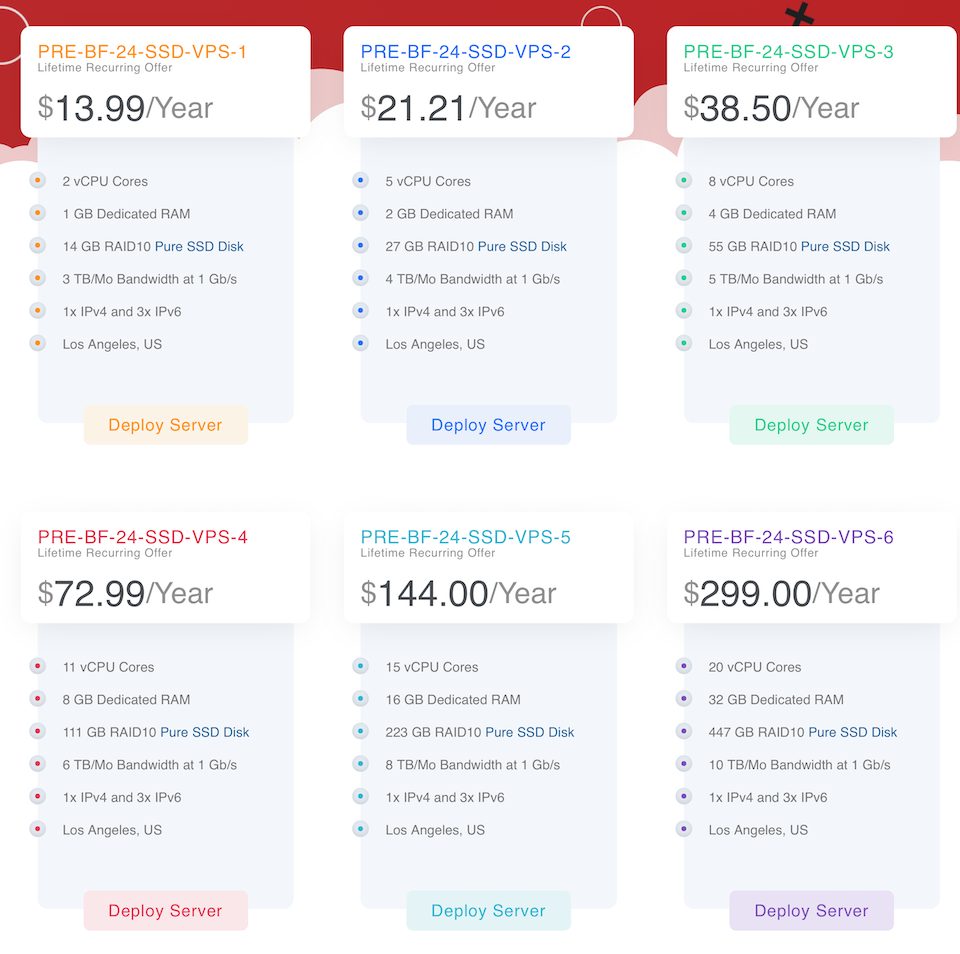
Task: Select the PRE-BF-24-SSD-VPS-1 plan title
Action: coord(142,51)
